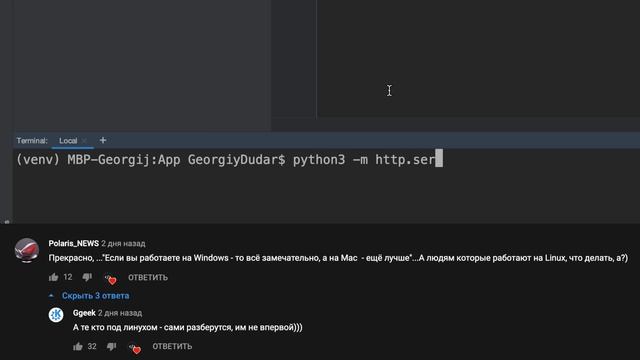Open the Polaris_NEWS channel name
Screen dimensions: 640x360
click(73, 243)
